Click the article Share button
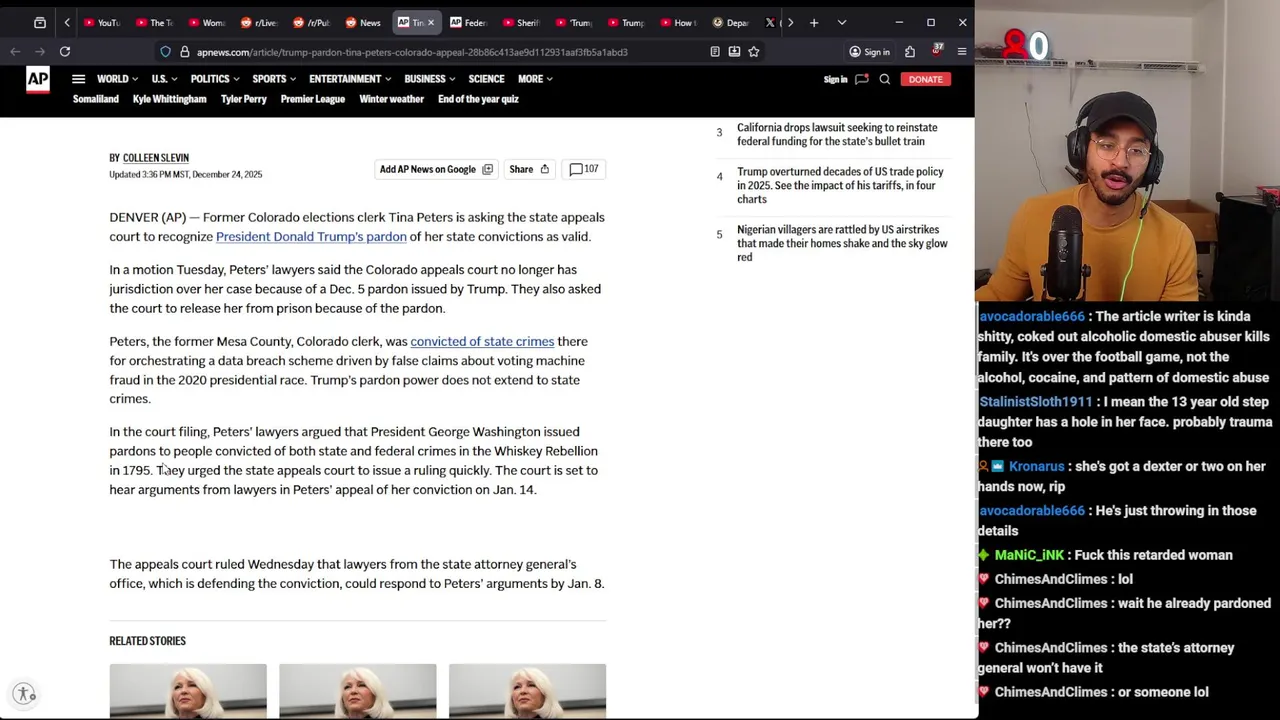Viewport: 1280px width, 720px height. point(529,169)
